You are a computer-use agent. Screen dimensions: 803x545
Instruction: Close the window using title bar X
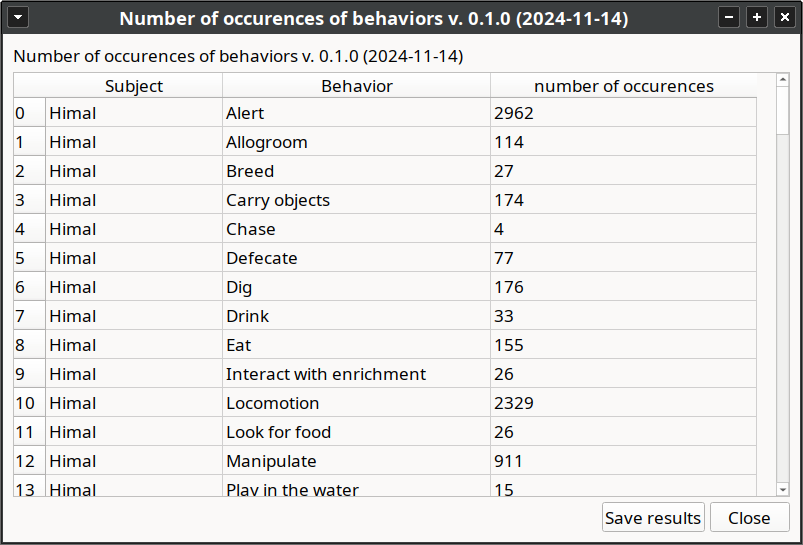point(785,17)
